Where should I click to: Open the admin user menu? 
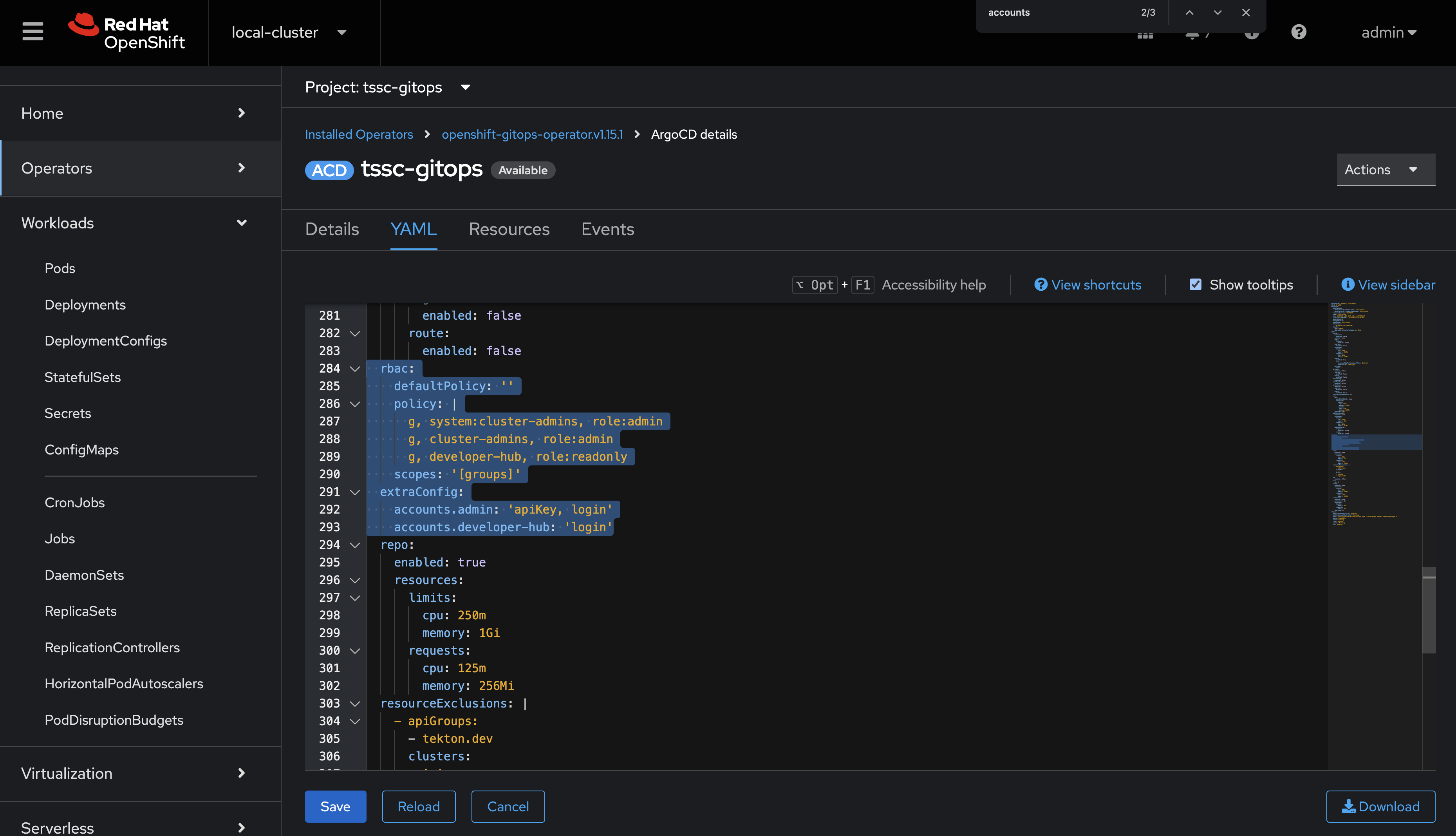click(1389, 33)
